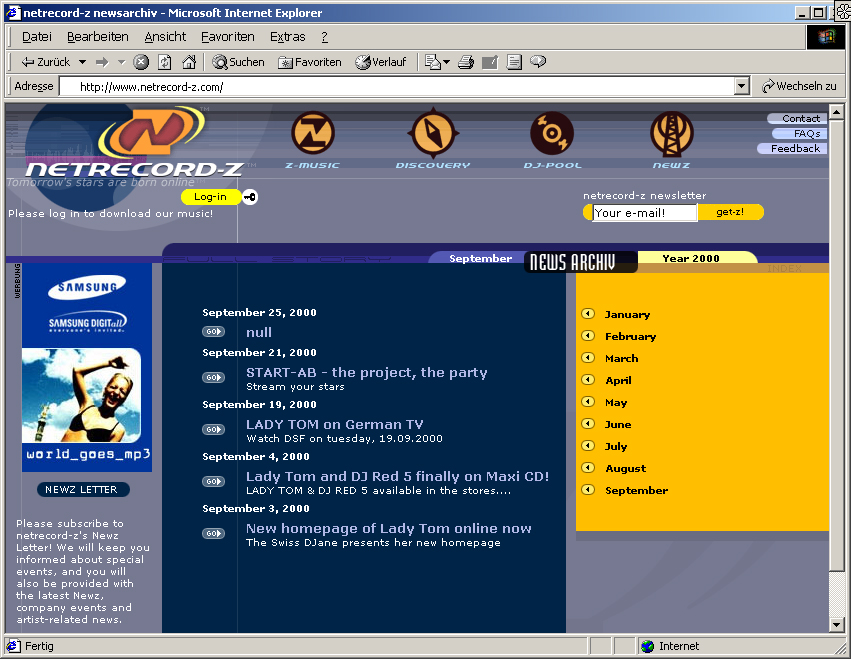Refresh the page with the Refresh icon
The height and width of the screenshot is (659, 851).
(164, 62)
